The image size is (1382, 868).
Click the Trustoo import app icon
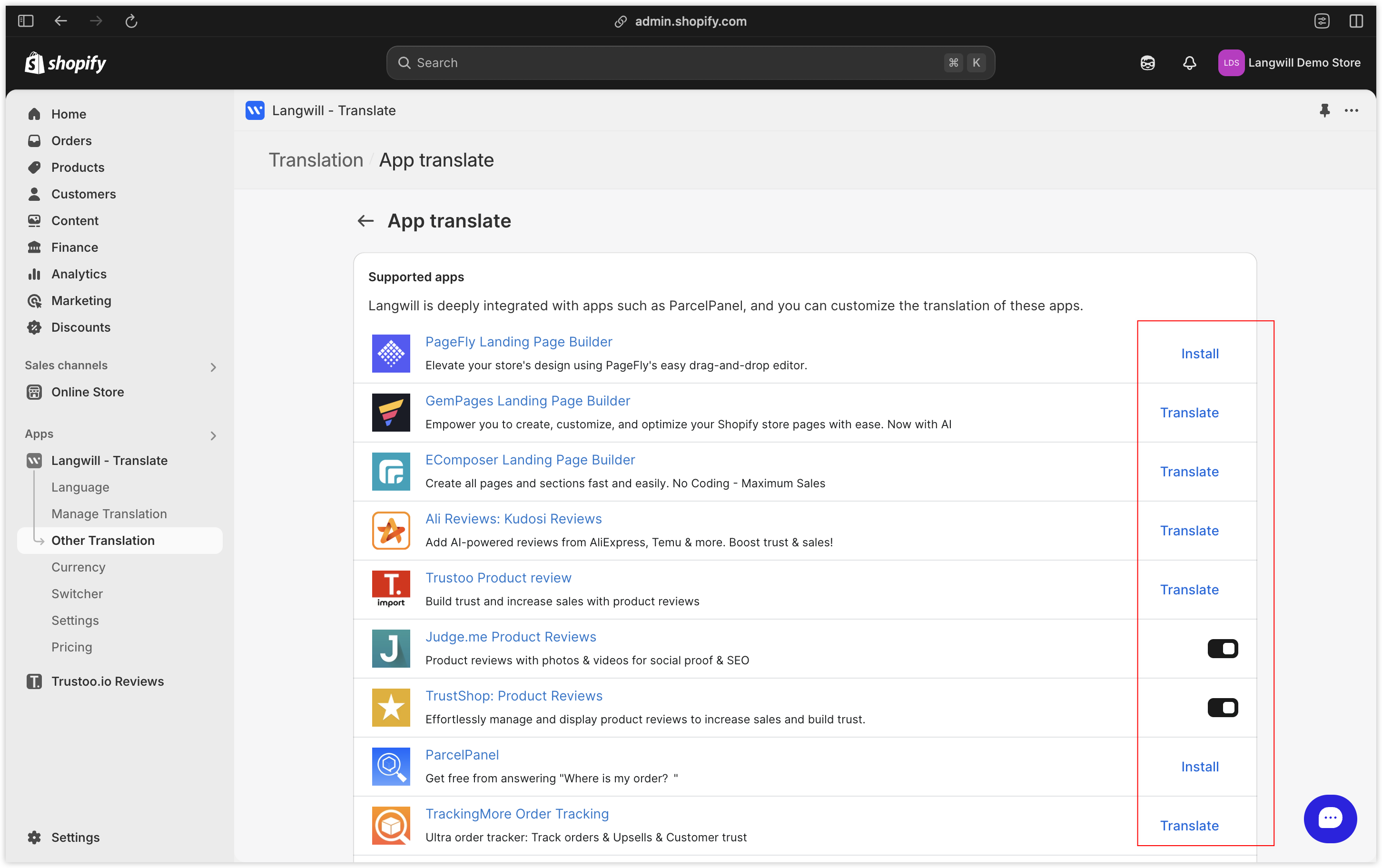pos(391,589)
